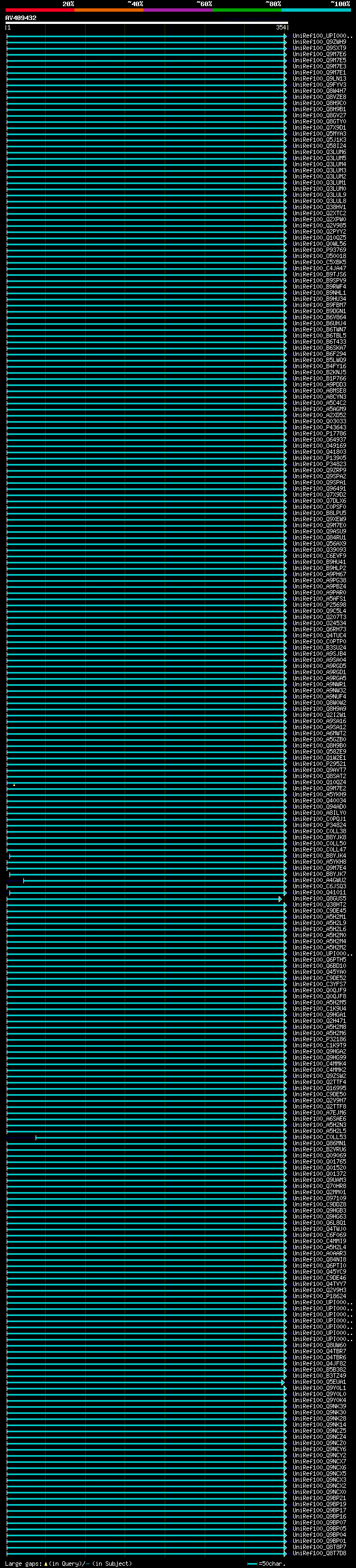
Task: Click the UniRef100_P93769 label
Action: coord(319,250)
